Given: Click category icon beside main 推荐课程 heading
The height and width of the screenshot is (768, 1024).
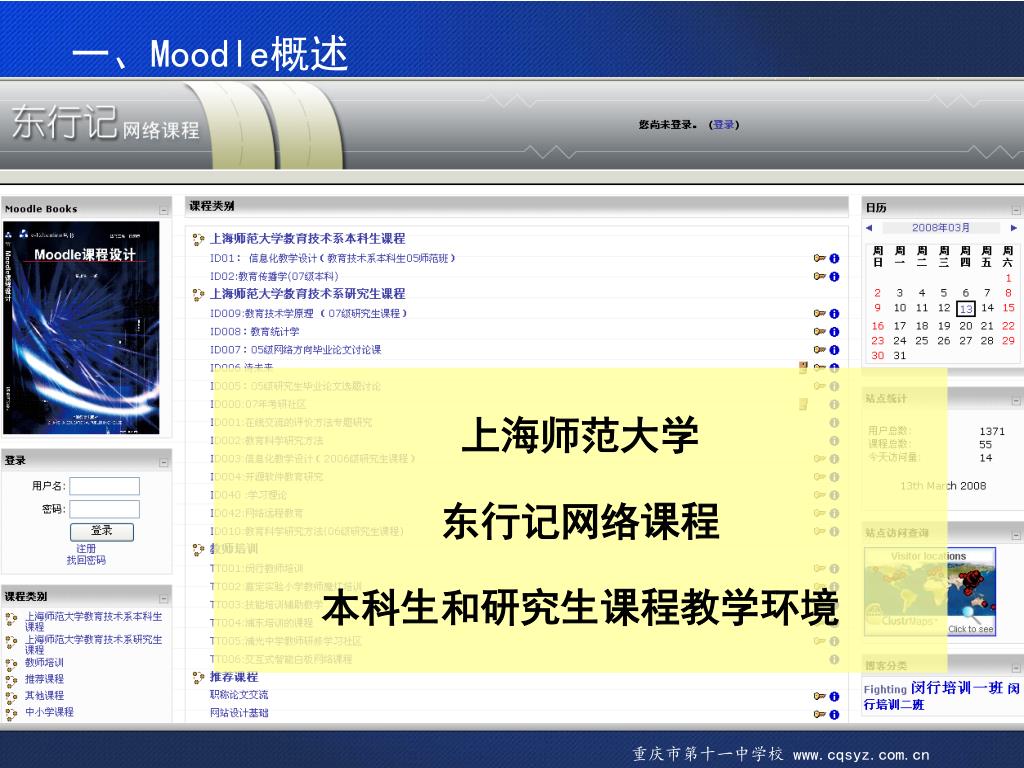Looking at the screenshot, I should pyautogui.click(x=199, y=678).
